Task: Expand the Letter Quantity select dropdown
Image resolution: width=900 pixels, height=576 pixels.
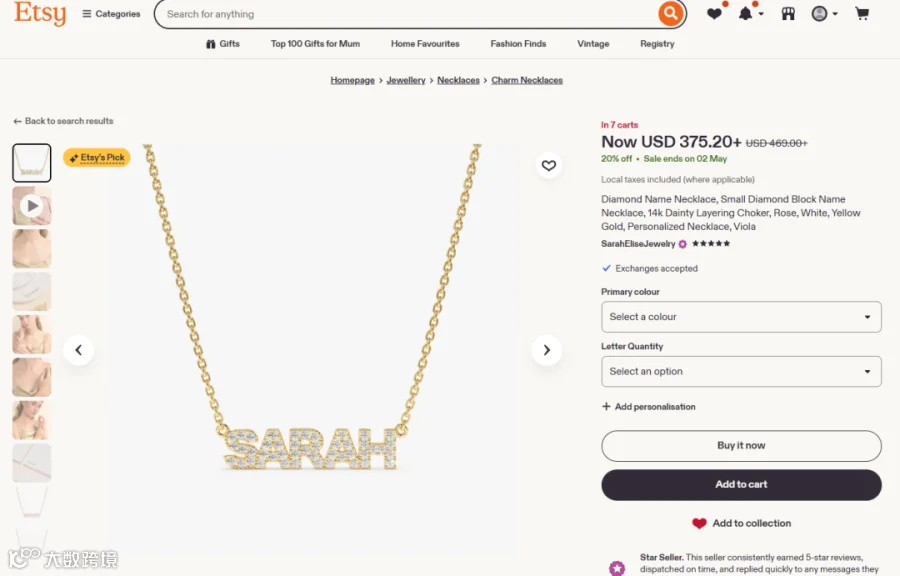Action: click(741, 371)
